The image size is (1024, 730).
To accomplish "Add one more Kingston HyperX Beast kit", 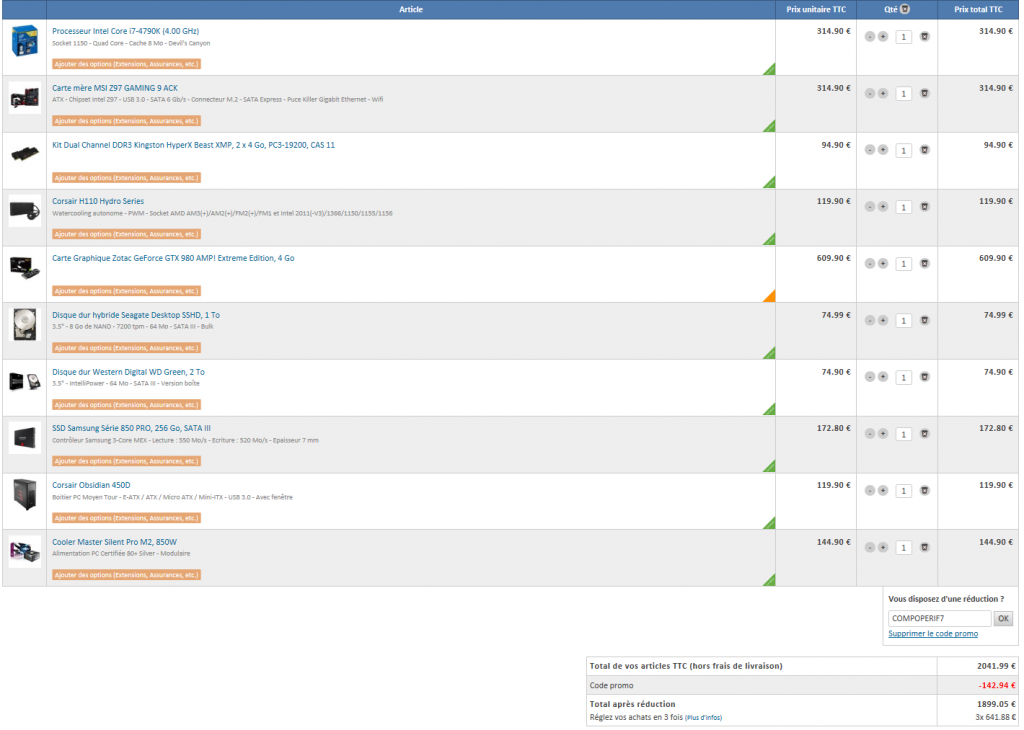I will [883, 150].
